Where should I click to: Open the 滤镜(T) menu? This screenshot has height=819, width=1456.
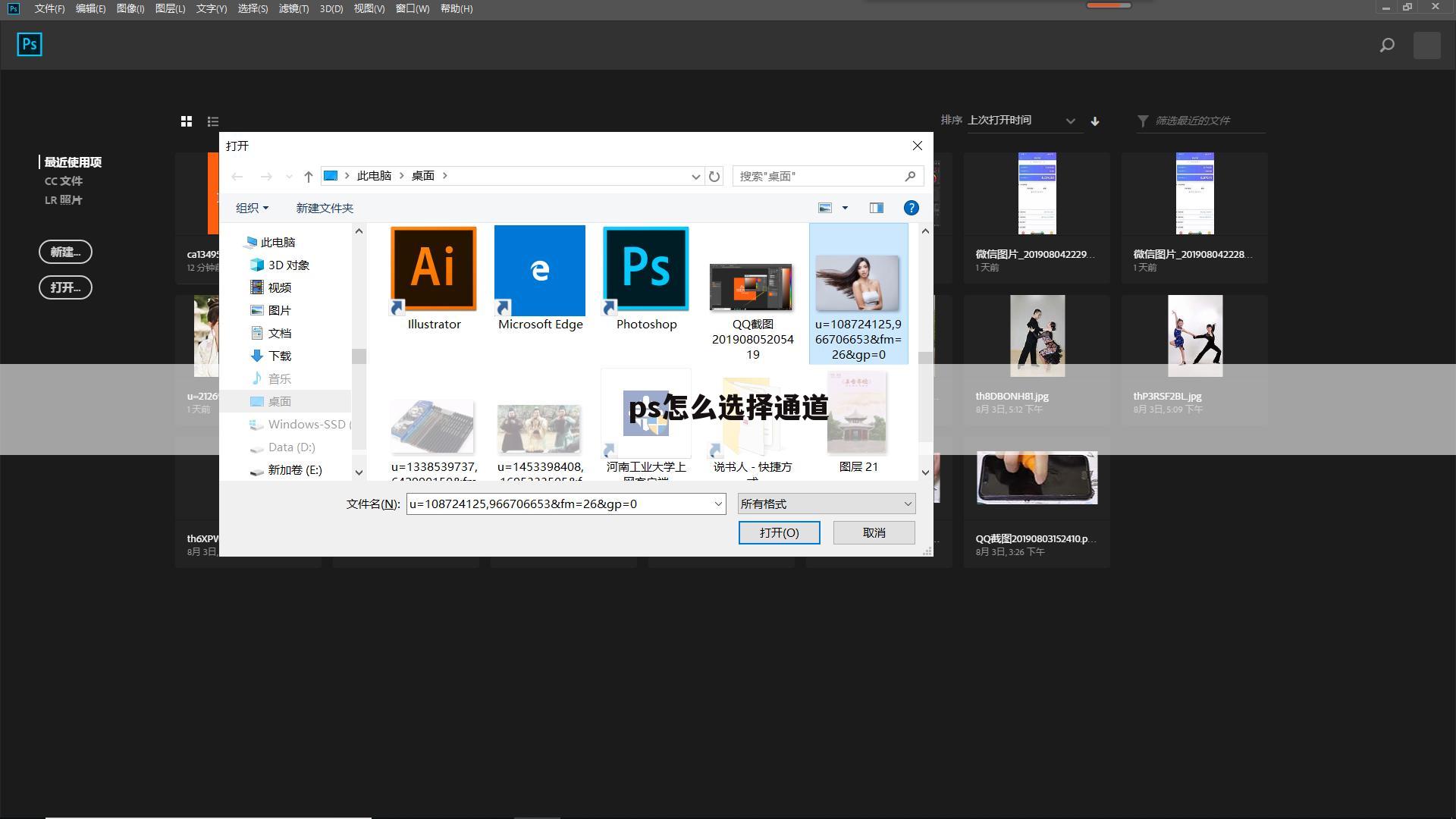pos(293,8)
